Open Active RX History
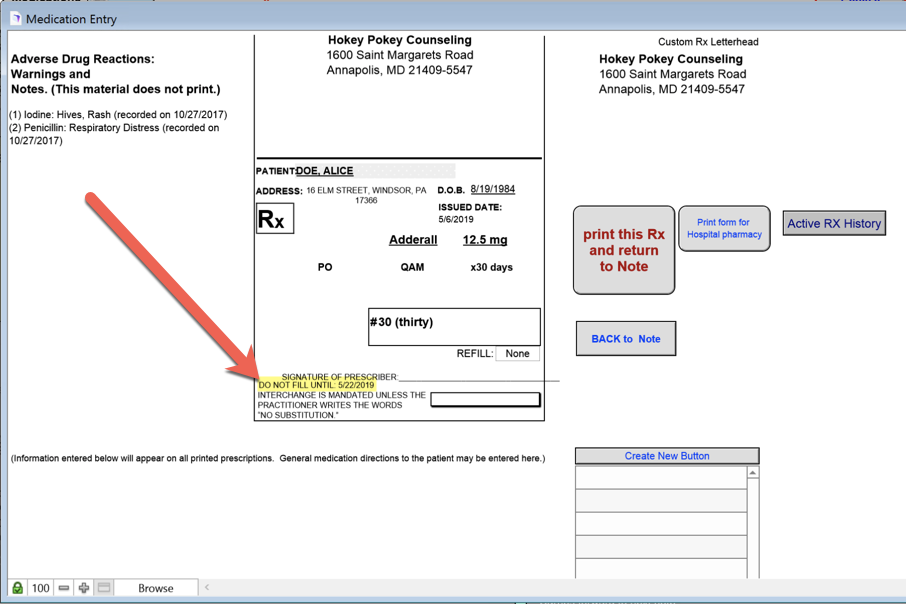 click(x=834, y=223)
